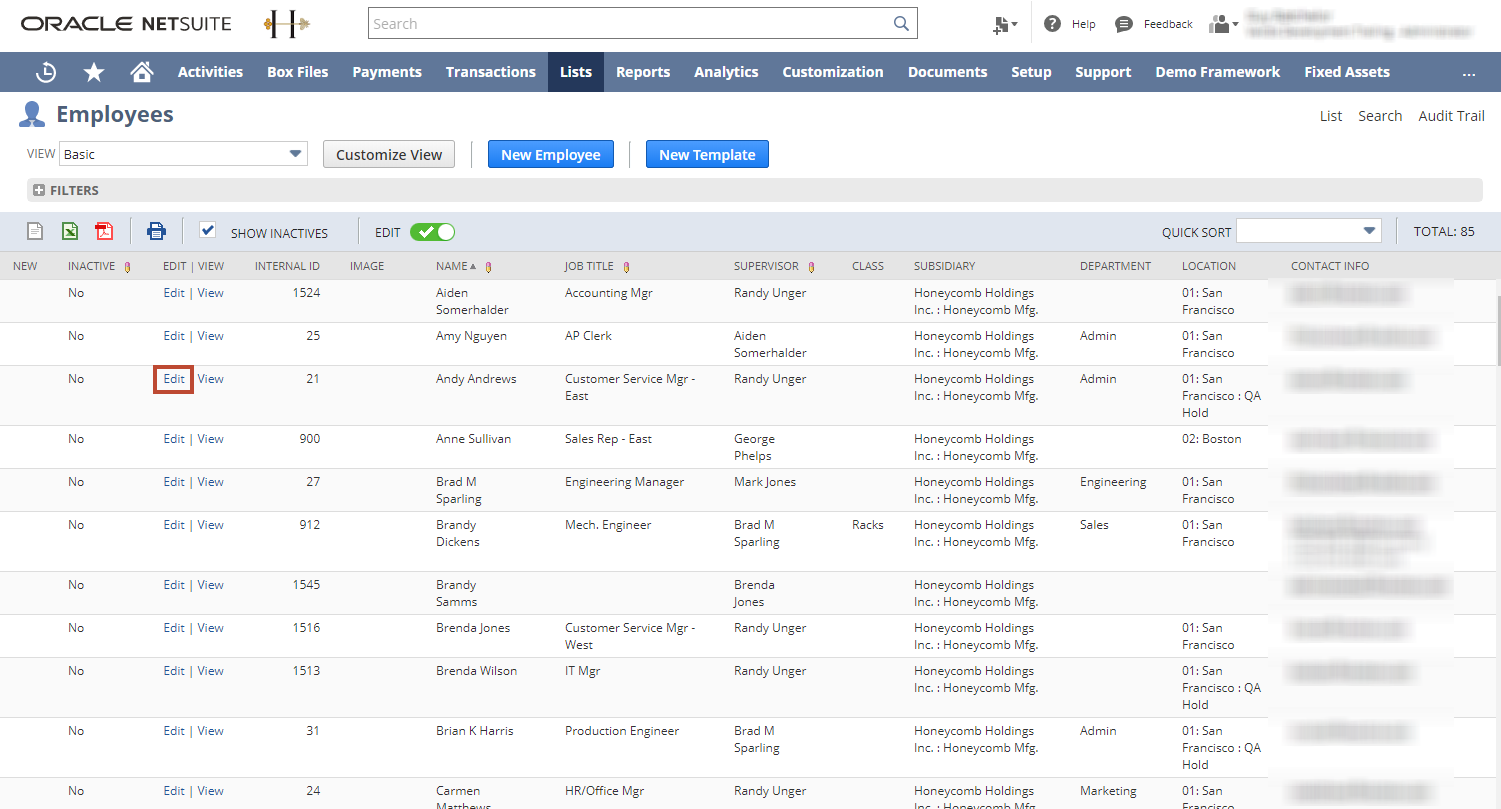1501x809 pixels.
Task: Open the Search link near Audit Trail
Action: 1380,116
